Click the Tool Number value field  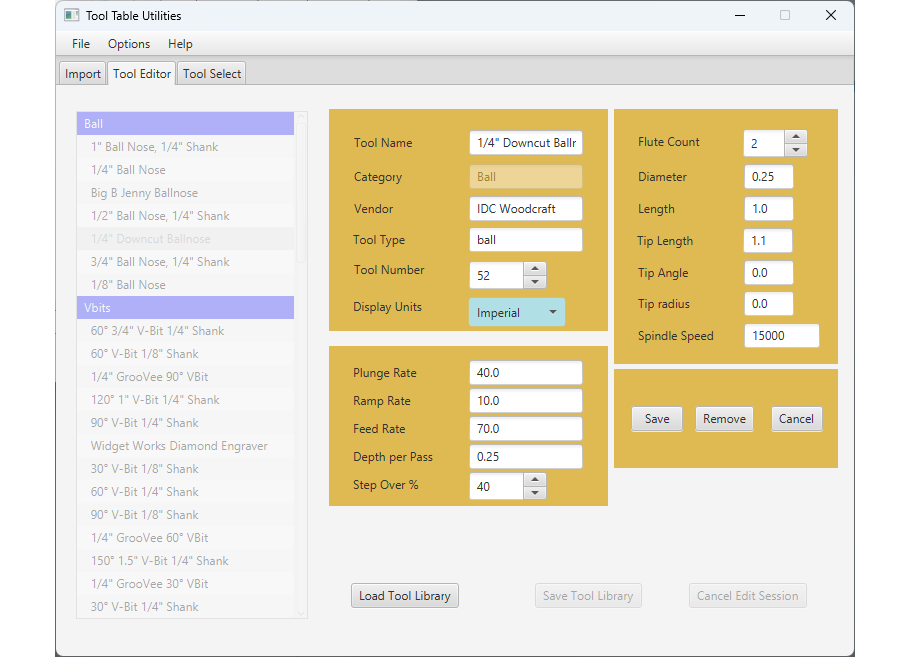coord(497,275)
